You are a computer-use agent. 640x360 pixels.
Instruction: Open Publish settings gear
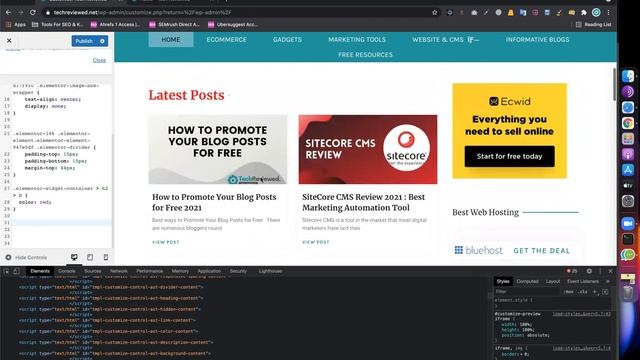(102, 41)
